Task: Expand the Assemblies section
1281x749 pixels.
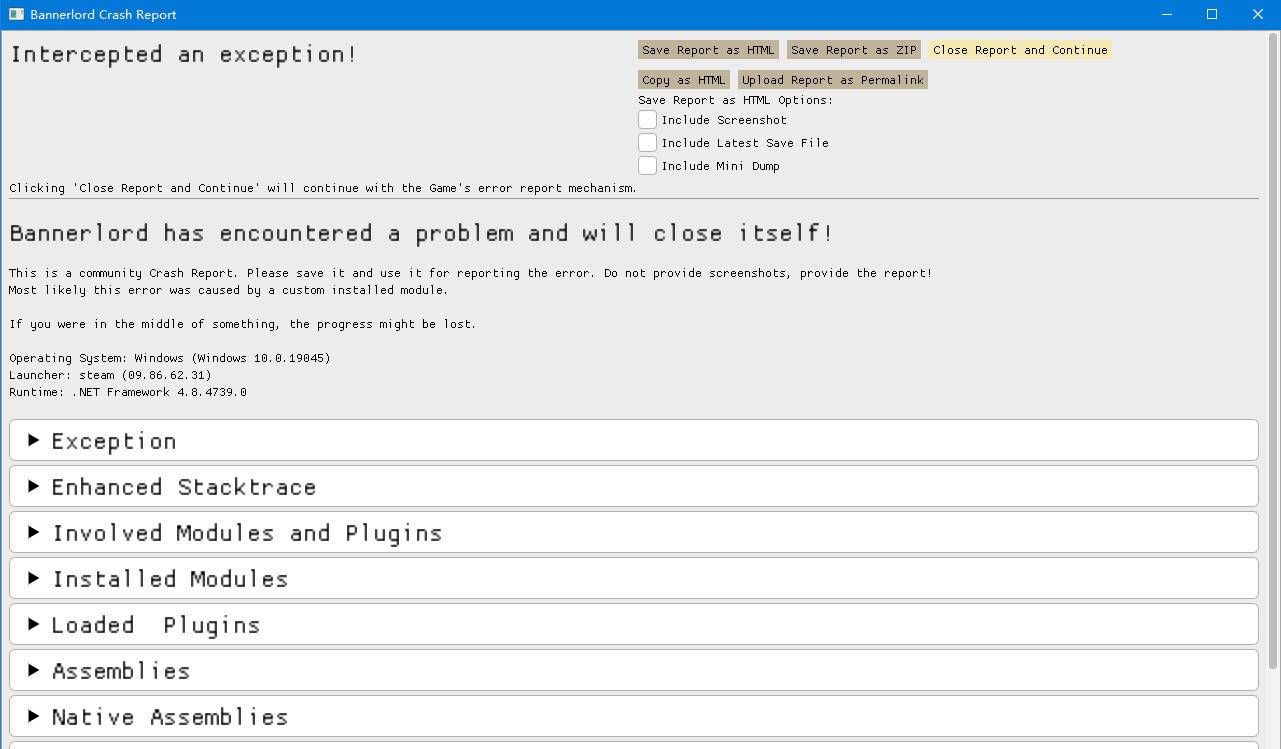Action: click(x=634, y=670)
